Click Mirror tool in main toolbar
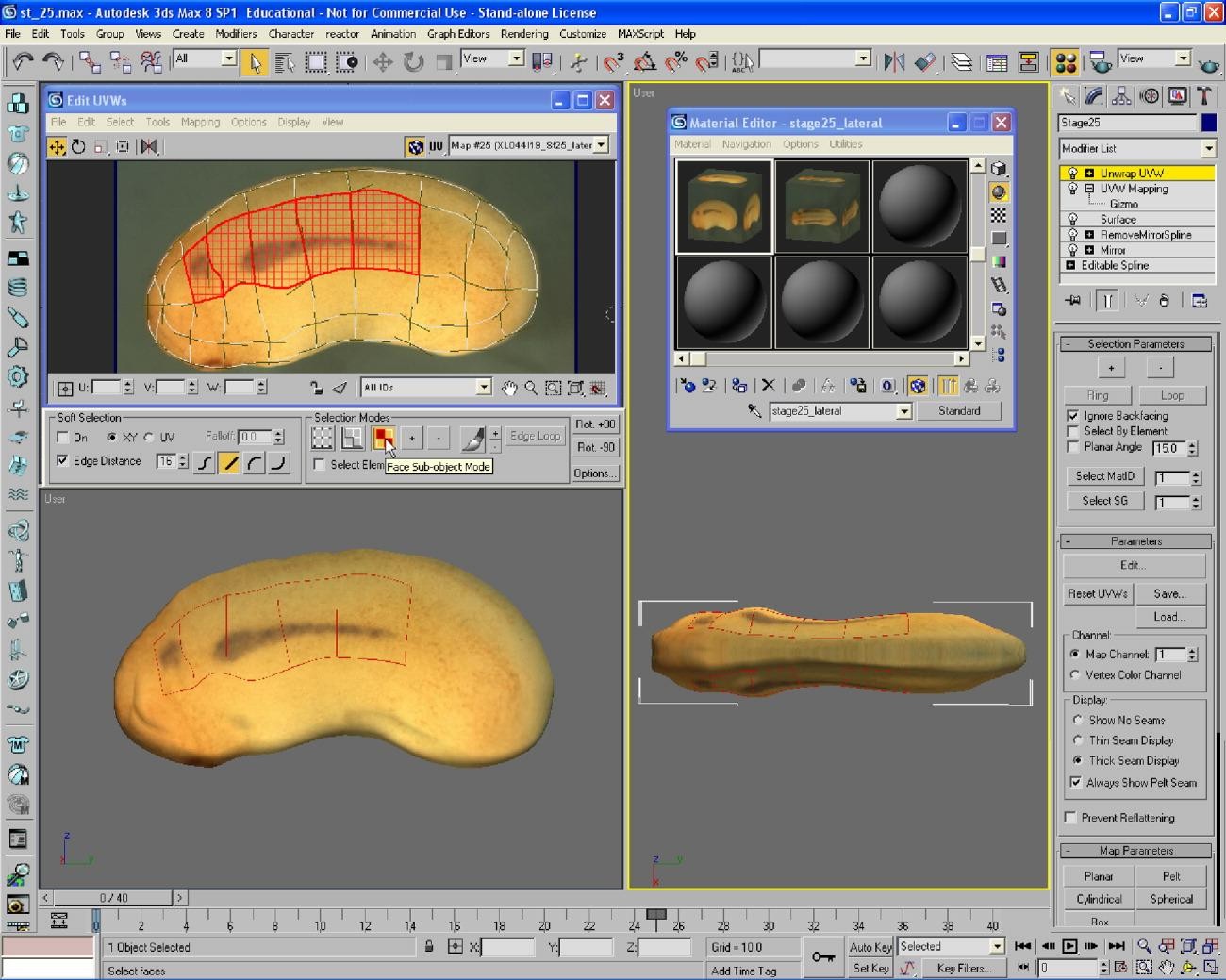The height and width of the screenshot is (980, 1226). coord(893,62)
